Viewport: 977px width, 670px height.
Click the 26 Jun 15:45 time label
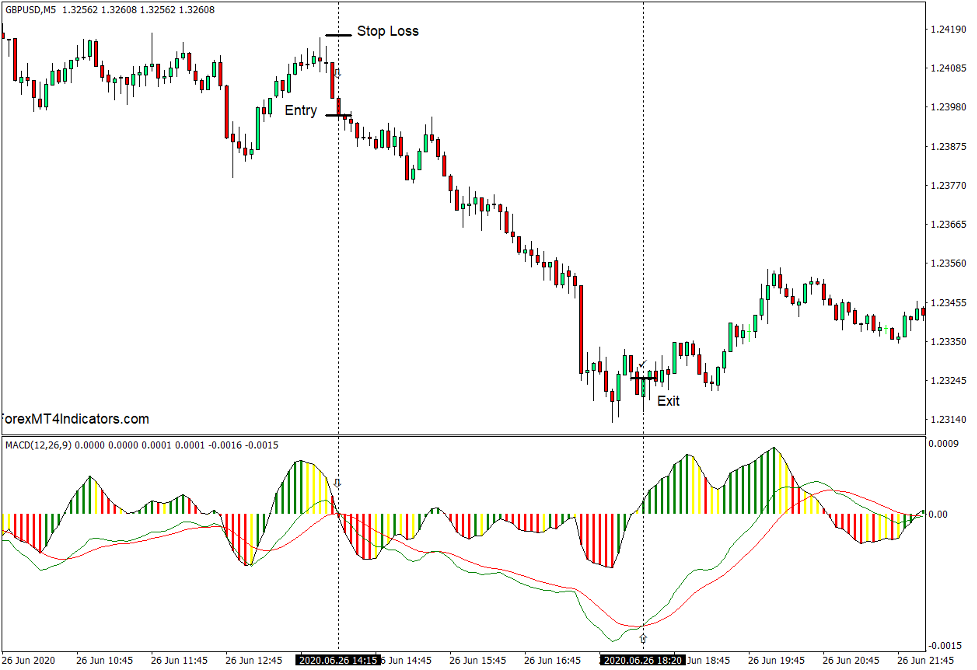[x=478, y=660]
